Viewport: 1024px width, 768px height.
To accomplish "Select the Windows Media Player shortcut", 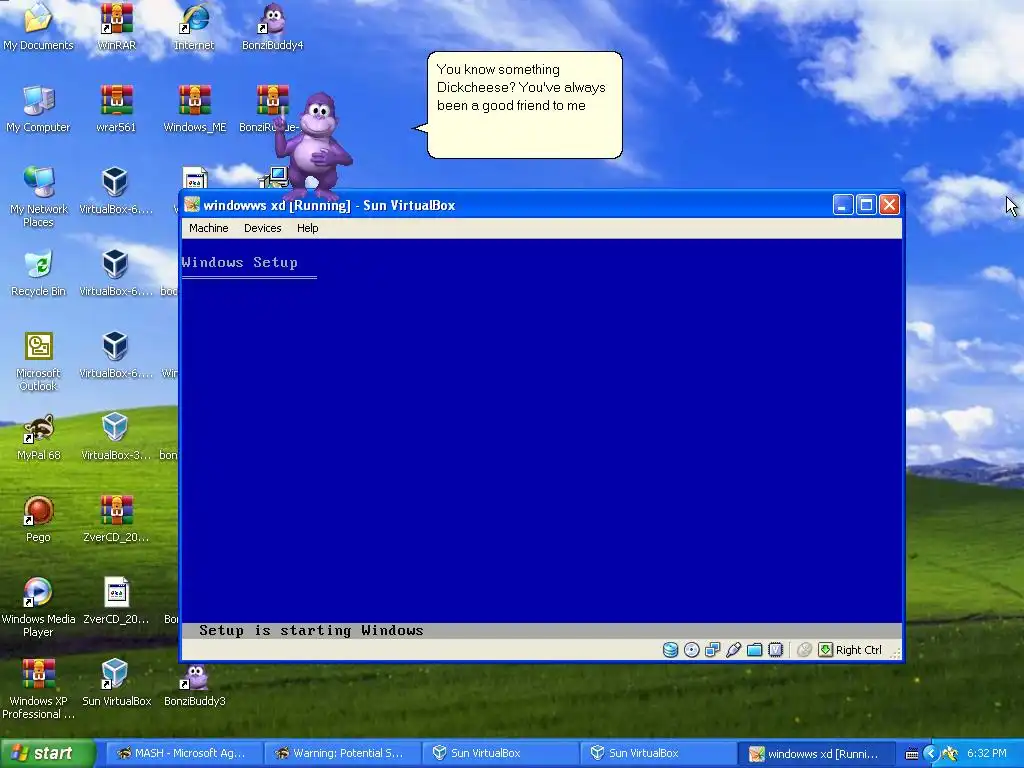I will pyautogui.click(x=38, y=607).
